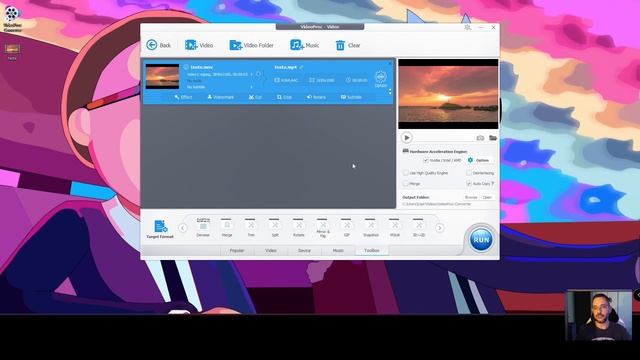Click the Auto Copy help question mark
Image resolution: width=640 pixels, height=360 pixels.
pyautogui.click(x=493, y=184)
